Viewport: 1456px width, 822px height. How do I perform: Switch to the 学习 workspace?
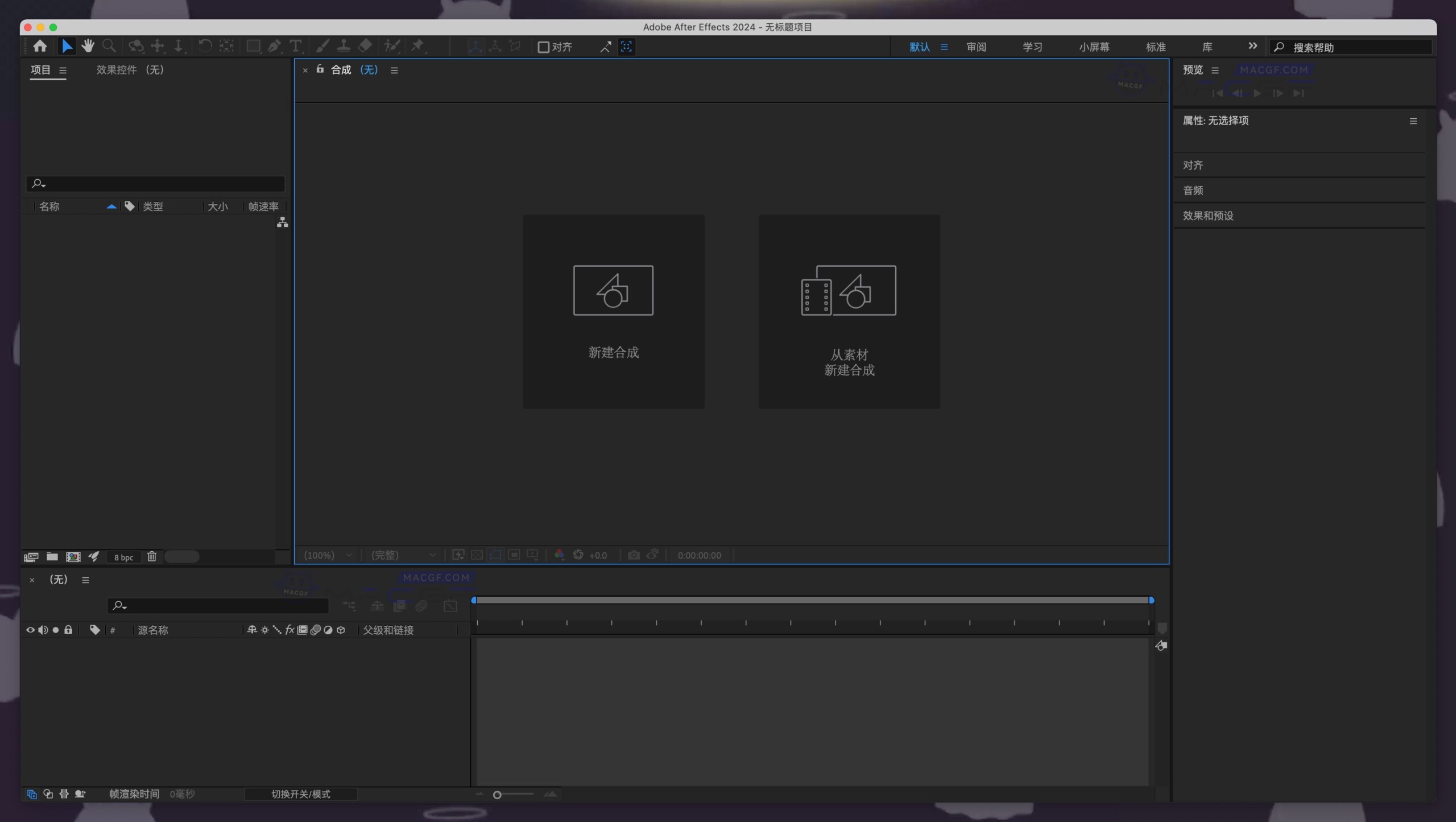1031,47
